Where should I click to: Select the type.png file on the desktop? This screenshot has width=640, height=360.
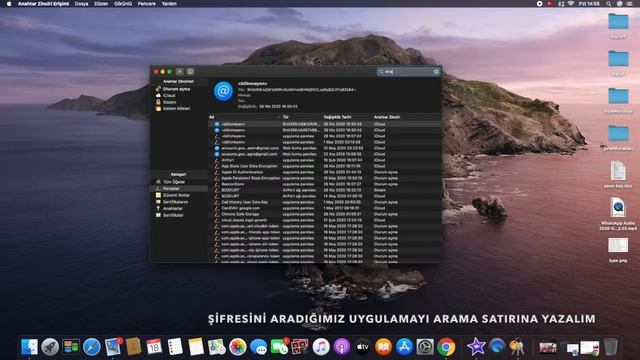click(618, 249)
